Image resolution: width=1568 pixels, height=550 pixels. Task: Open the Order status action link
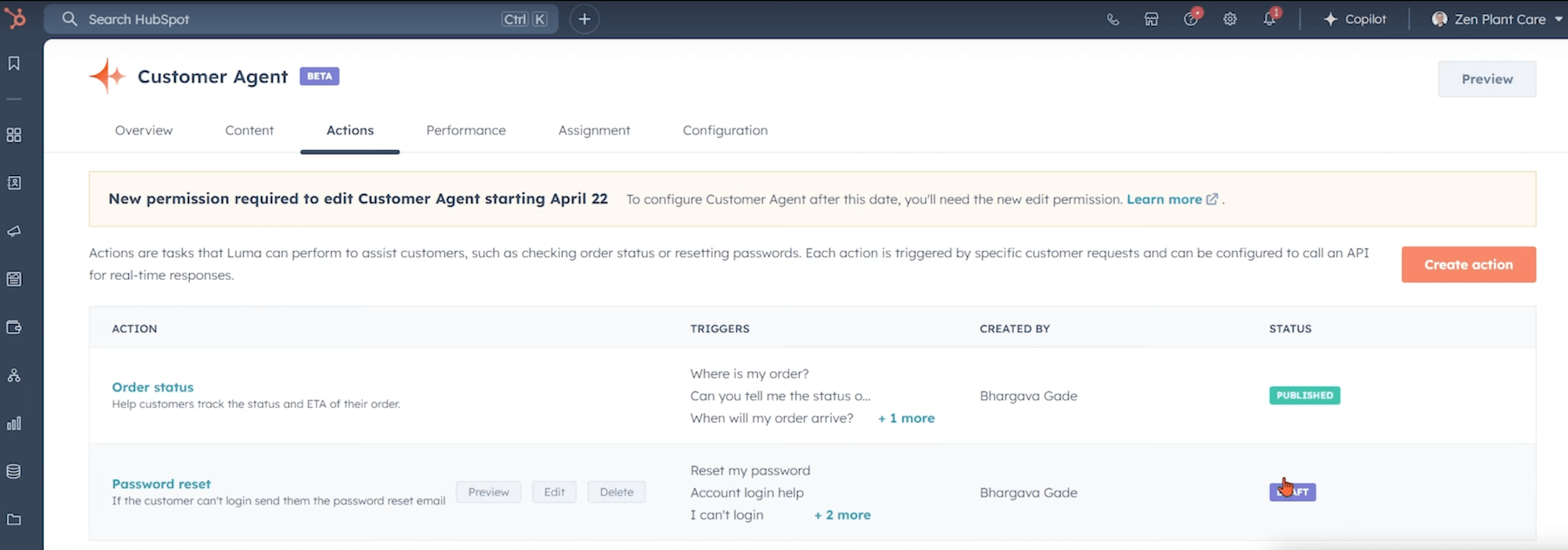(x=152, y=387)
